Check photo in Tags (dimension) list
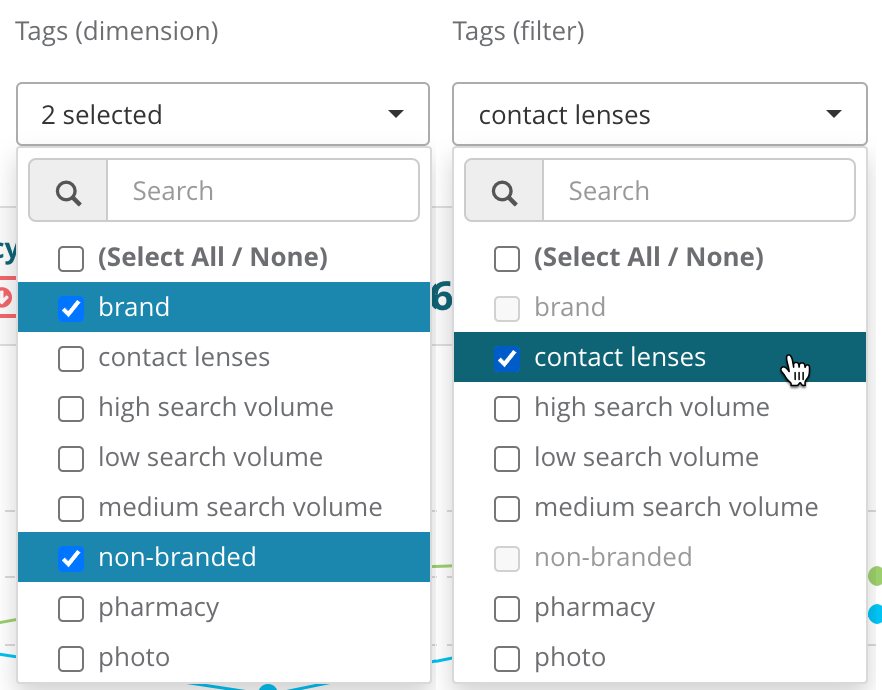 [71, 658]
